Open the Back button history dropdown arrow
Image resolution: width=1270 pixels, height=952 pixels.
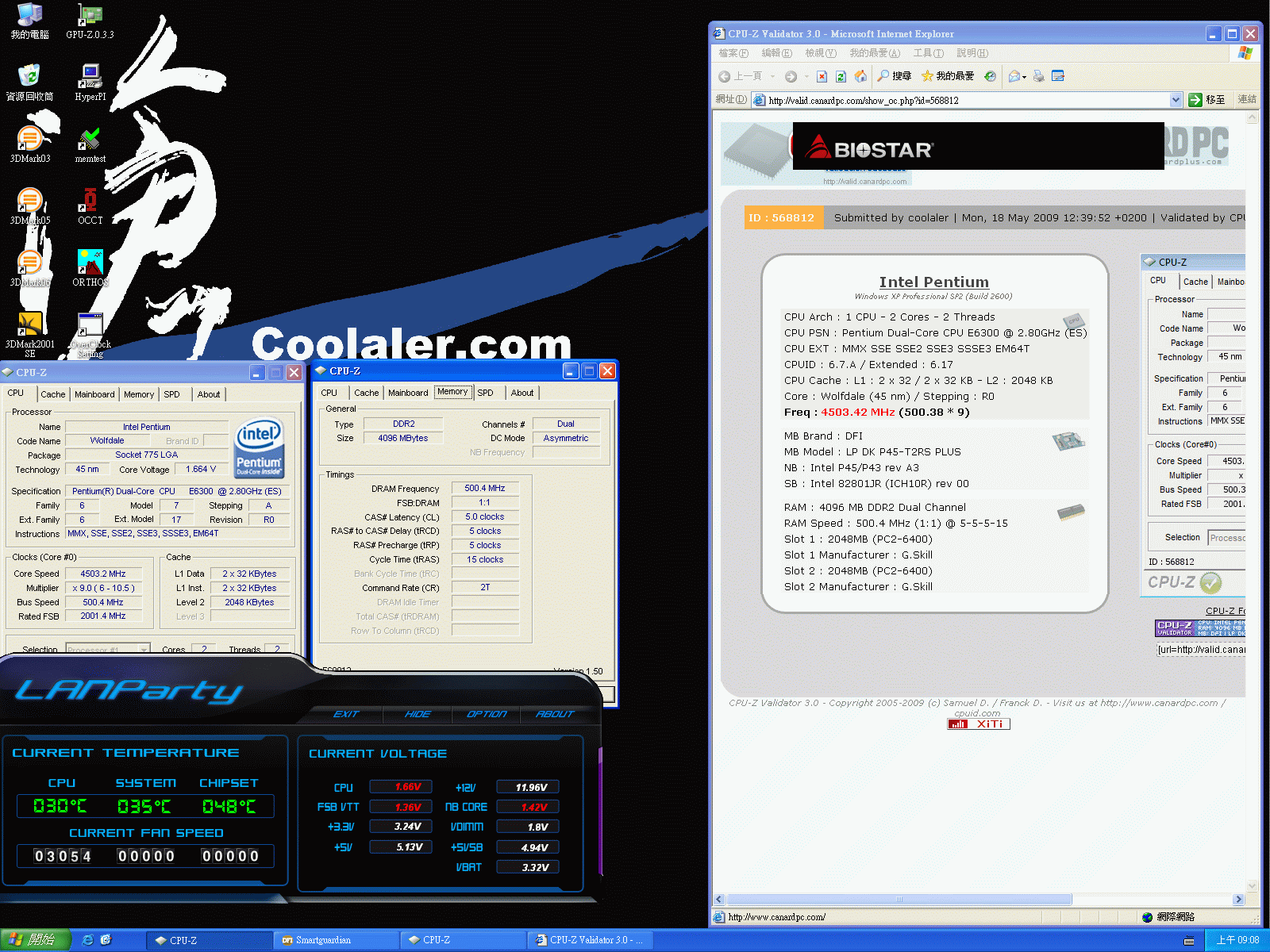tap(772, 76)
